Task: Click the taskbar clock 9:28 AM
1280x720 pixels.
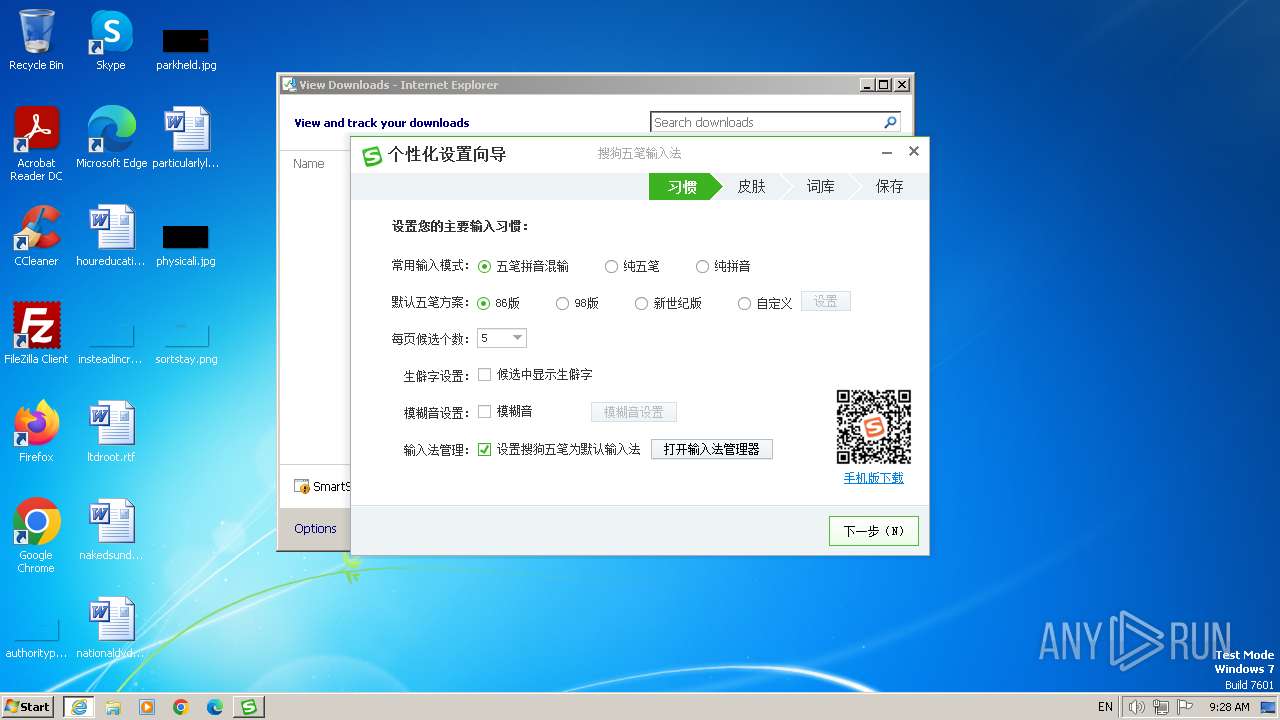Action: pos(1229,707)
